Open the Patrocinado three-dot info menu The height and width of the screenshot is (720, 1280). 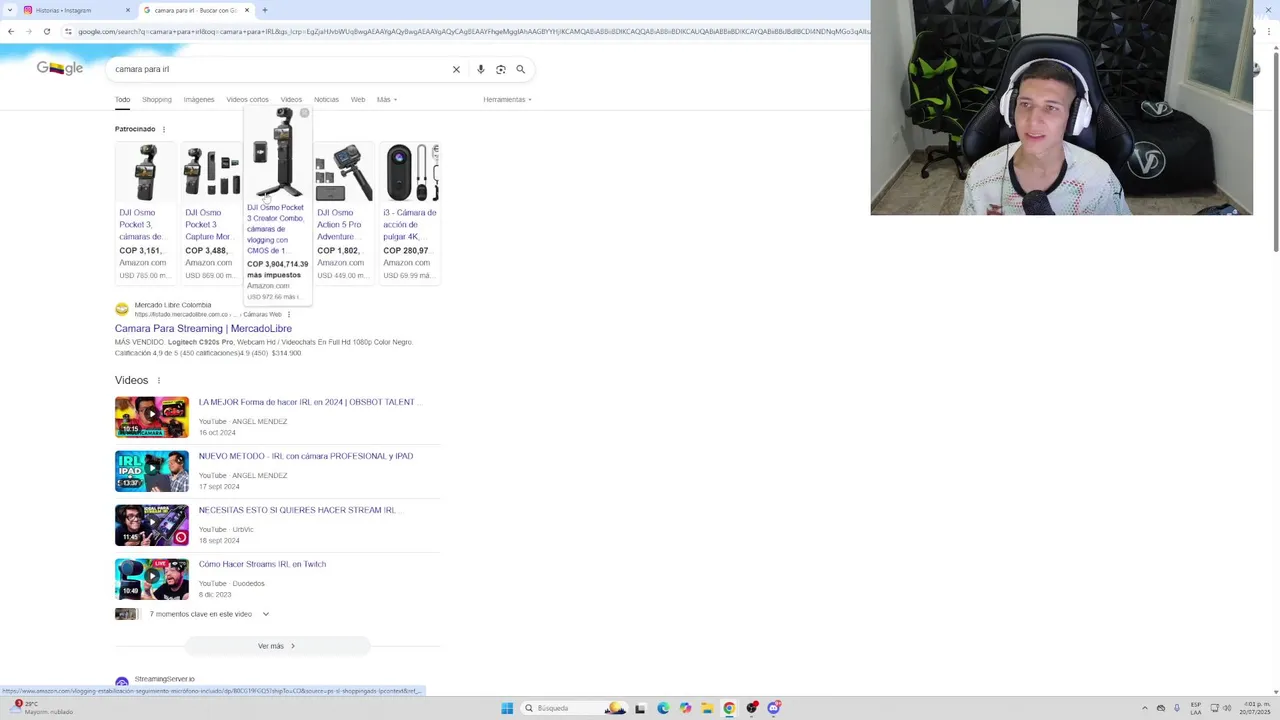point(164,129)
